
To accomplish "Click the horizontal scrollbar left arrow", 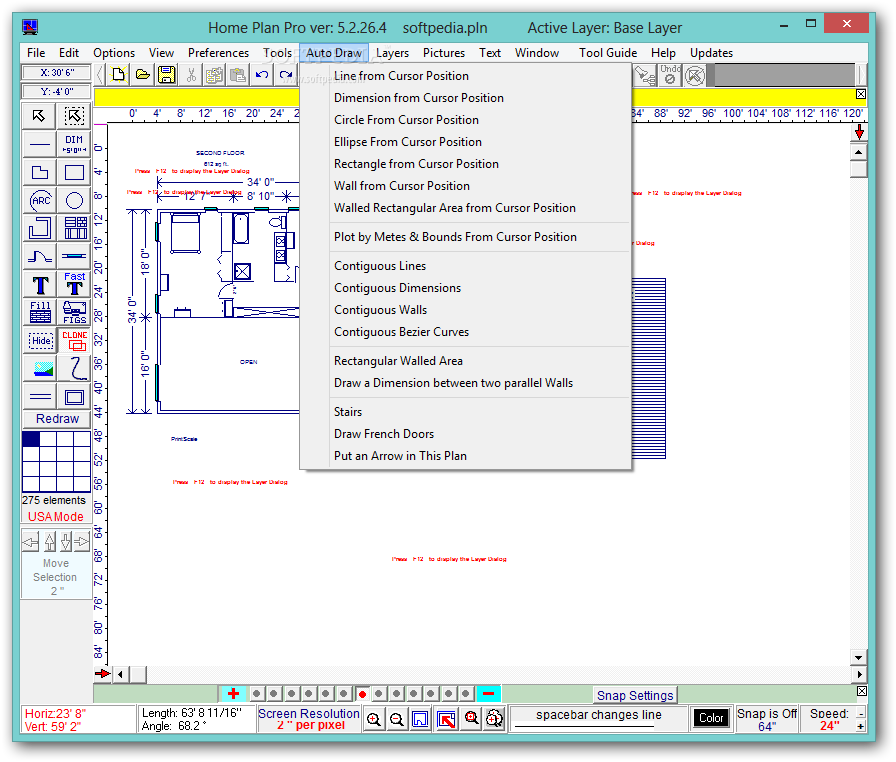I will click(120, 675).
